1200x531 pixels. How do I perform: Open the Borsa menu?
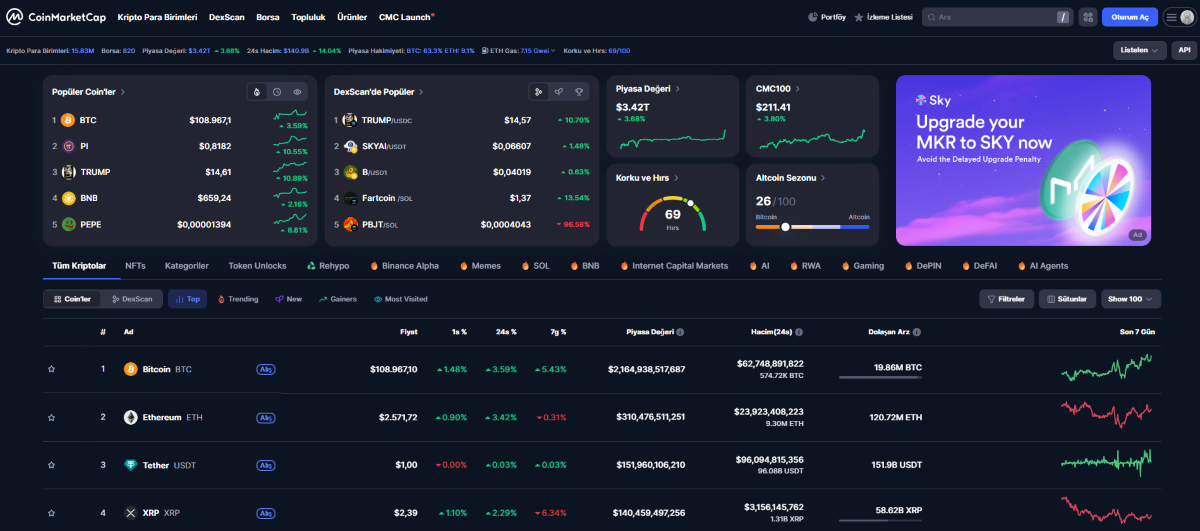pyautogui.click(x=268, y=17)
